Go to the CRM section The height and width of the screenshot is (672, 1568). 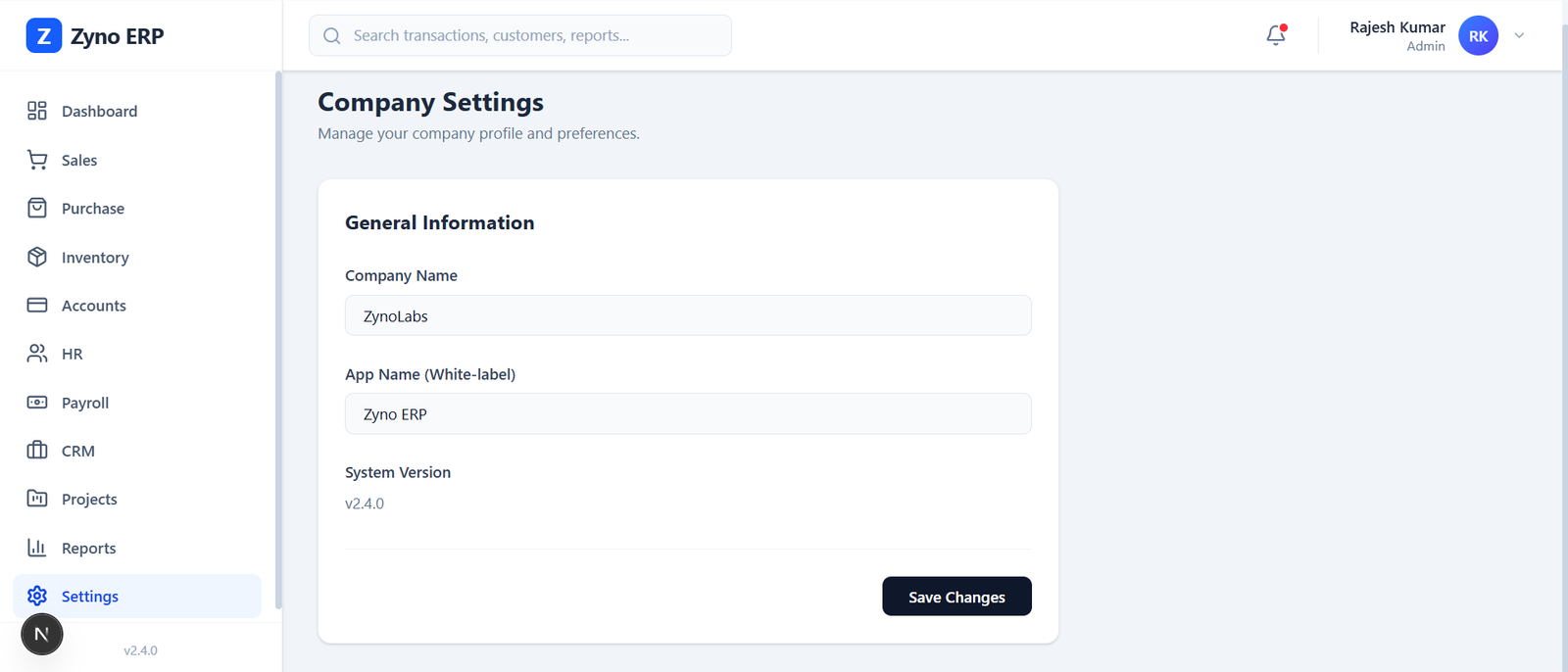(77, 451)
